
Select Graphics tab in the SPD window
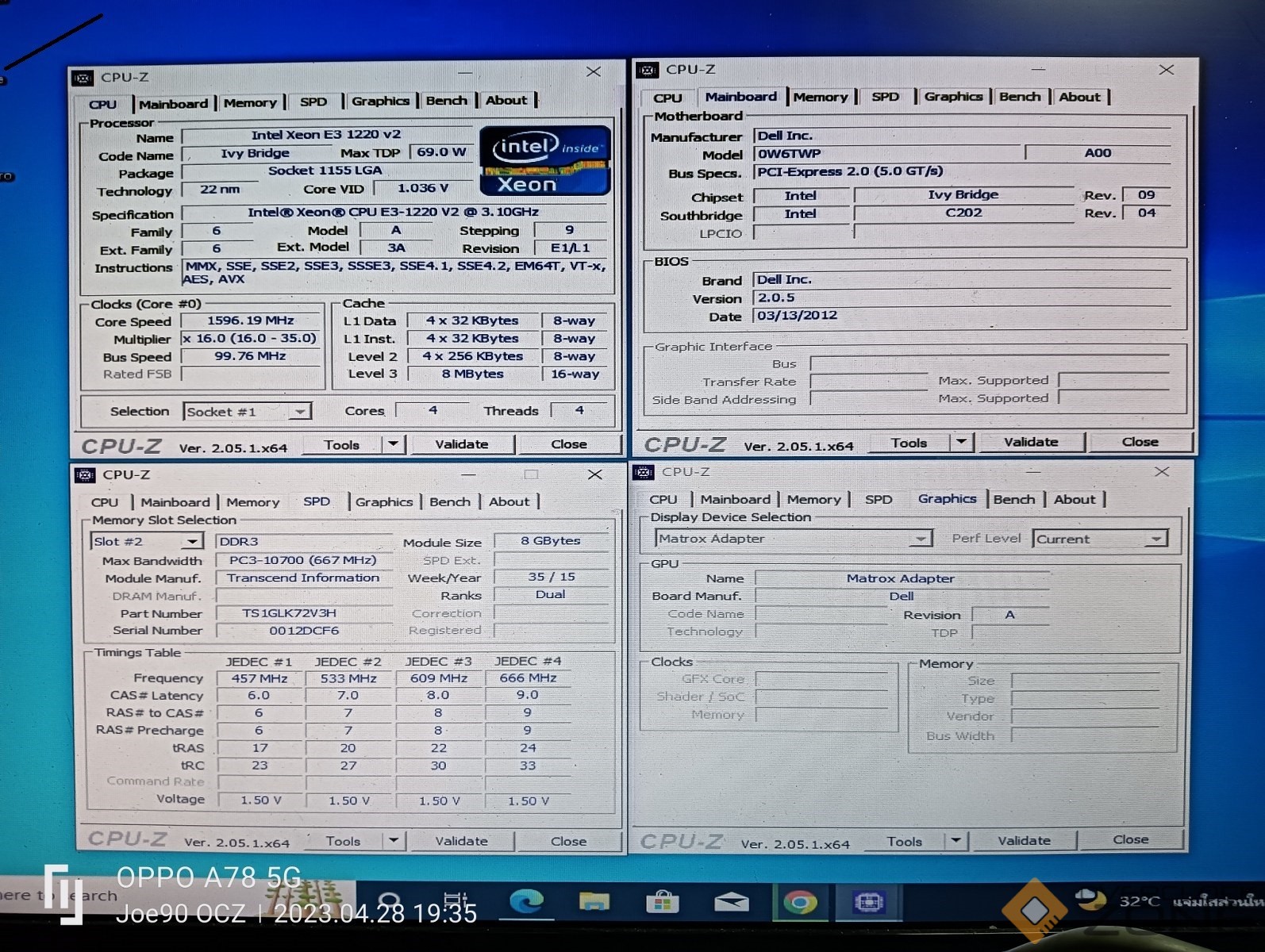384,502
